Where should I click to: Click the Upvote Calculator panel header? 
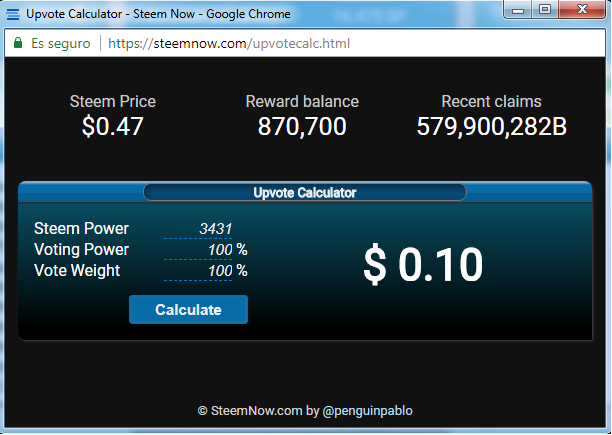(305, 192)
